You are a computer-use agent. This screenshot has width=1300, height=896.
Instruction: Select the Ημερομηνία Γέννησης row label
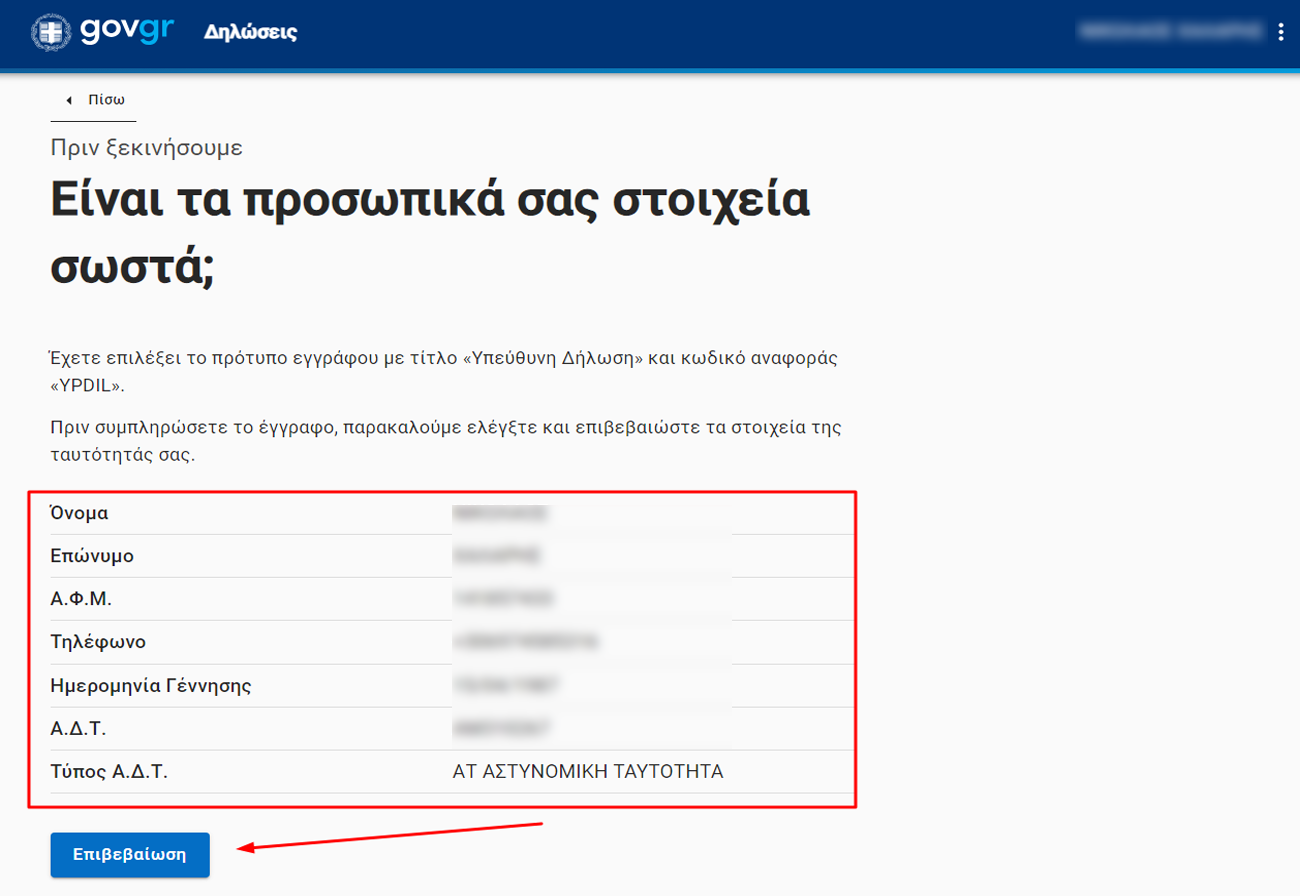click(x=150, y=685)
